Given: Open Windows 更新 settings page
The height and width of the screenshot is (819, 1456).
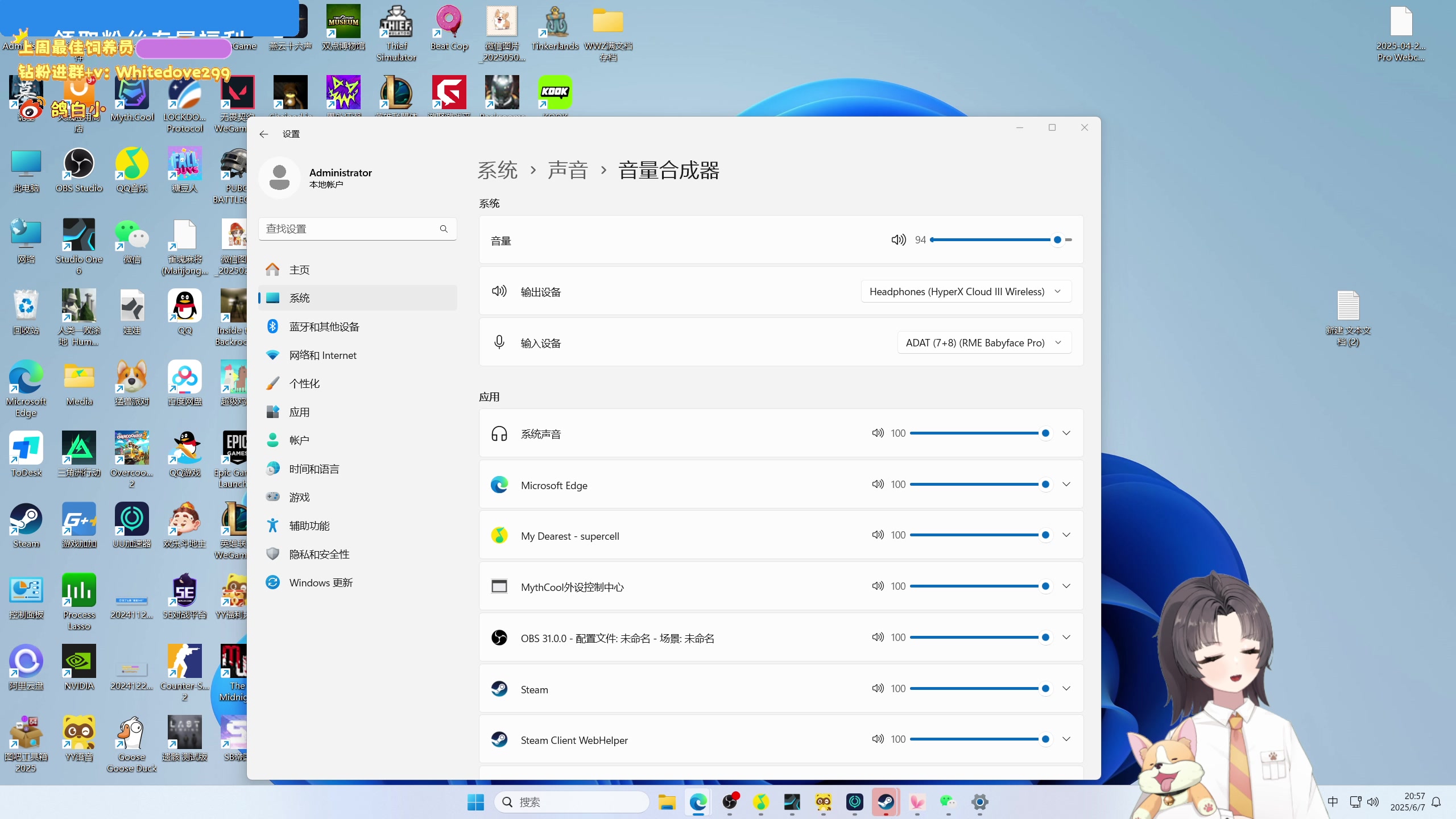Looking at the screenshot, I should pyautogui.click(x=357, y=582).
